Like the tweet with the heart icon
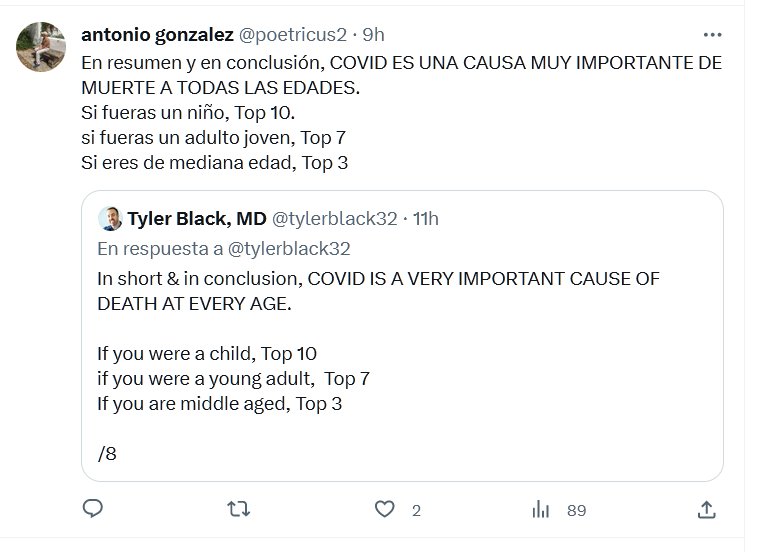Image resolution: width=770 pixels, height=552 pixels. (x=385, y=509)
